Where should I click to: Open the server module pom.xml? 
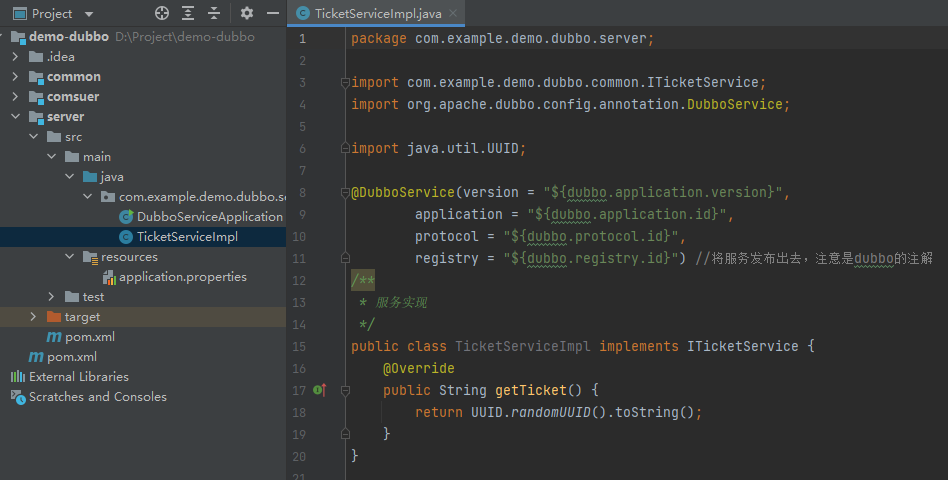[x=89, y=337]
